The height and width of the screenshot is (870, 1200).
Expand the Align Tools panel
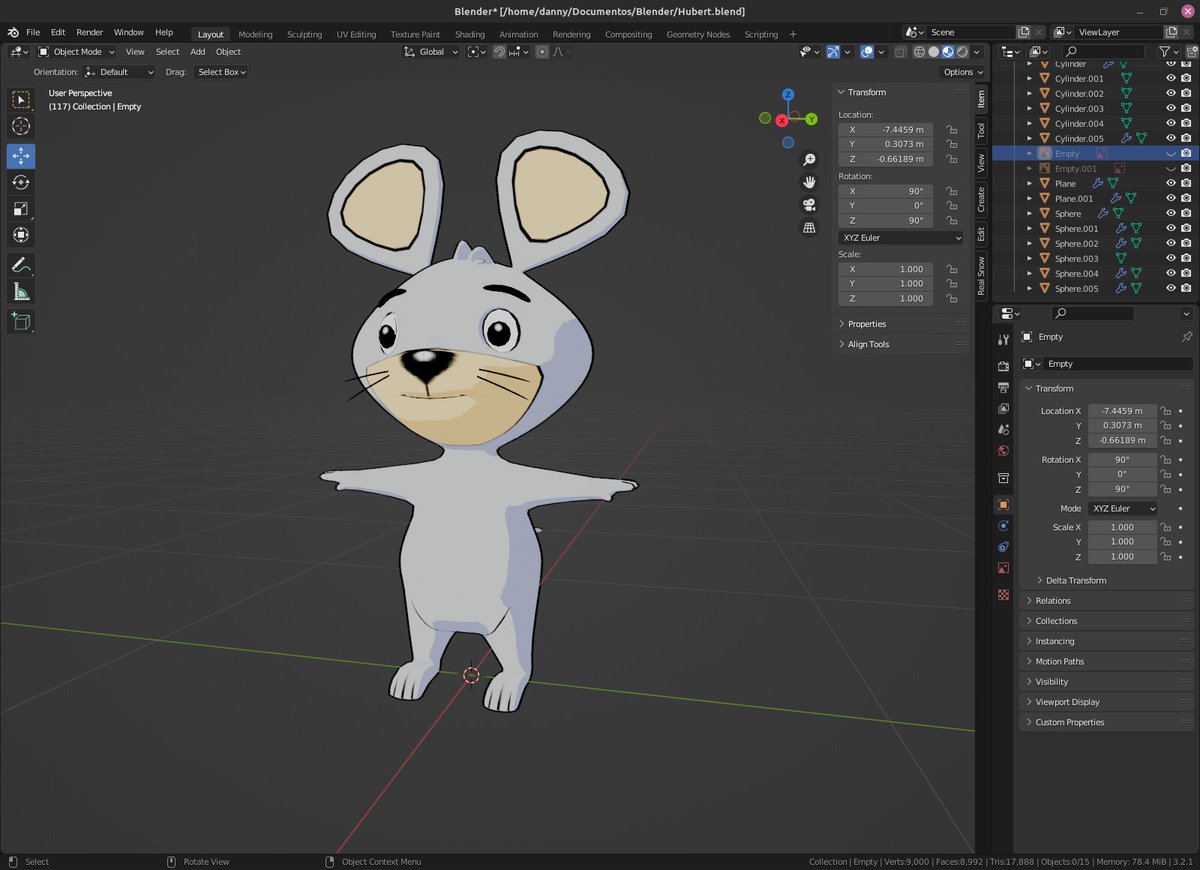click(x=868, y=344)
